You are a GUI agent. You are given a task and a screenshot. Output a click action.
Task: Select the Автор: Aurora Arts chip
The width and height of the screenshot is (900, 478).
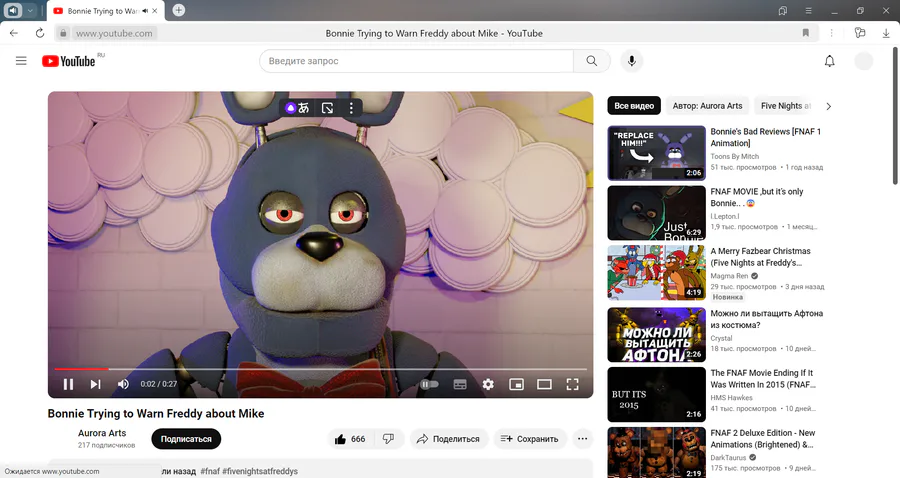[707, 106]
